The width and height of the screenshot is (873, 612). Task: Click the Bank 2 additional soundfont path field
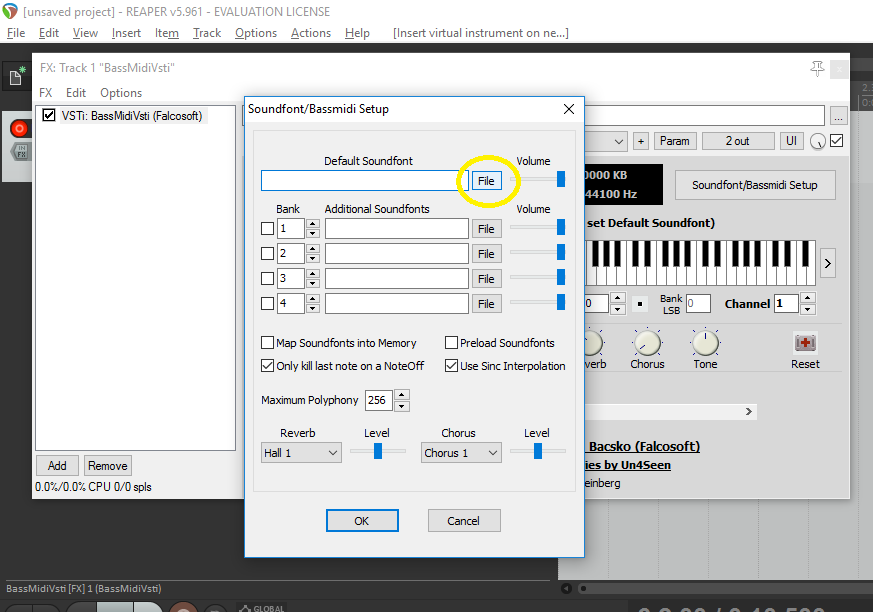coord(396,254)
